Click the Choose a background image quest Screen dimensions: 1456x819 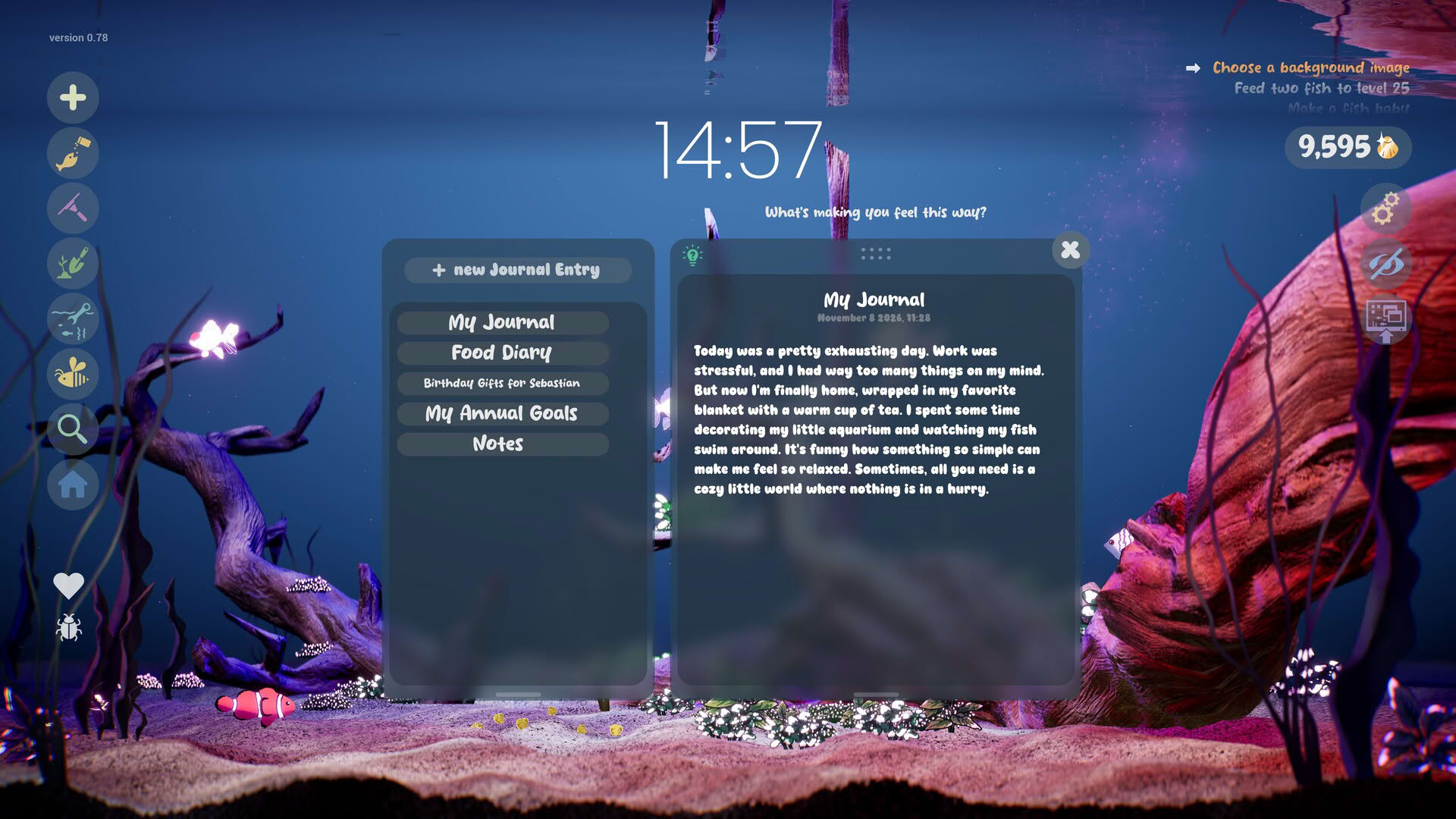[x=1310, y=67]
